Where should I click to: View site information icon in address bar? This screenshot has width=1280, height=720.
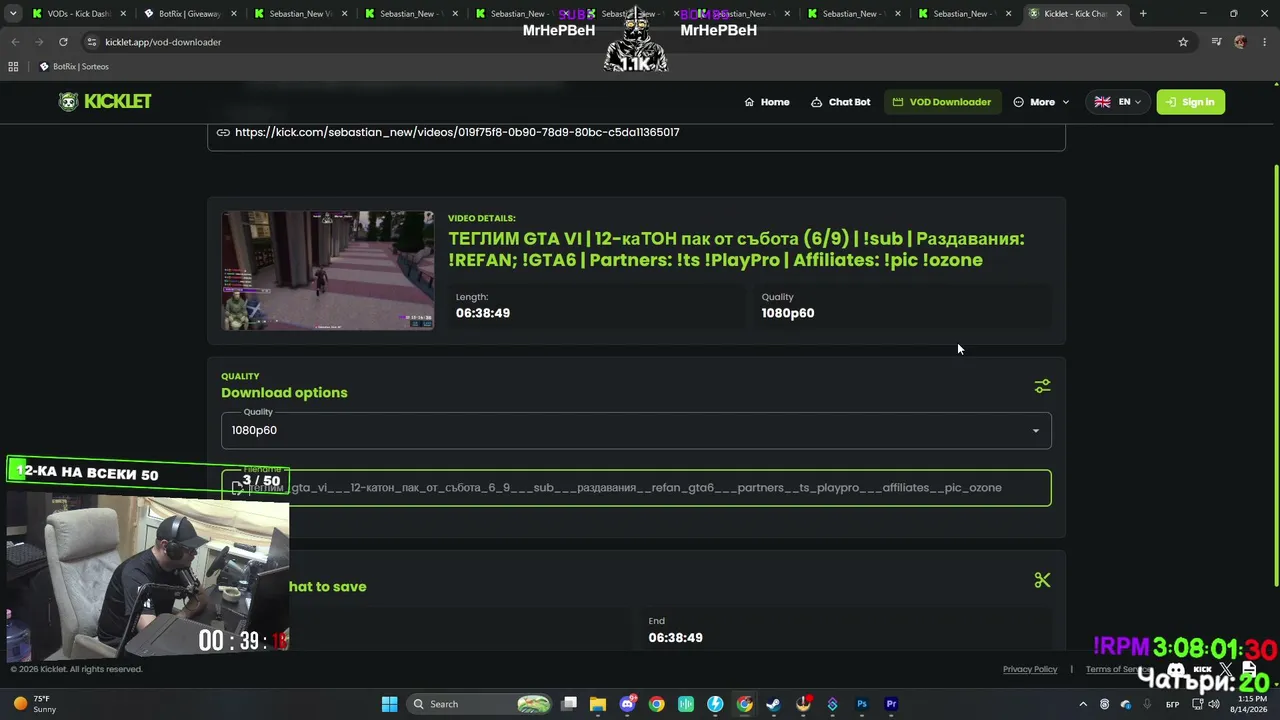click(x=92, y=42)
